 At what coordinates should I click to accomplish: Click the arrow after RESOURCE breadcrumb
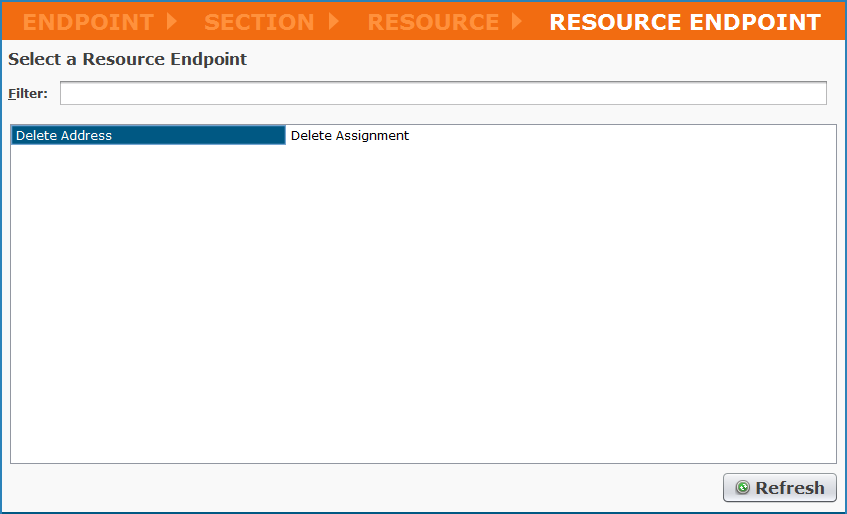(517, 21)
